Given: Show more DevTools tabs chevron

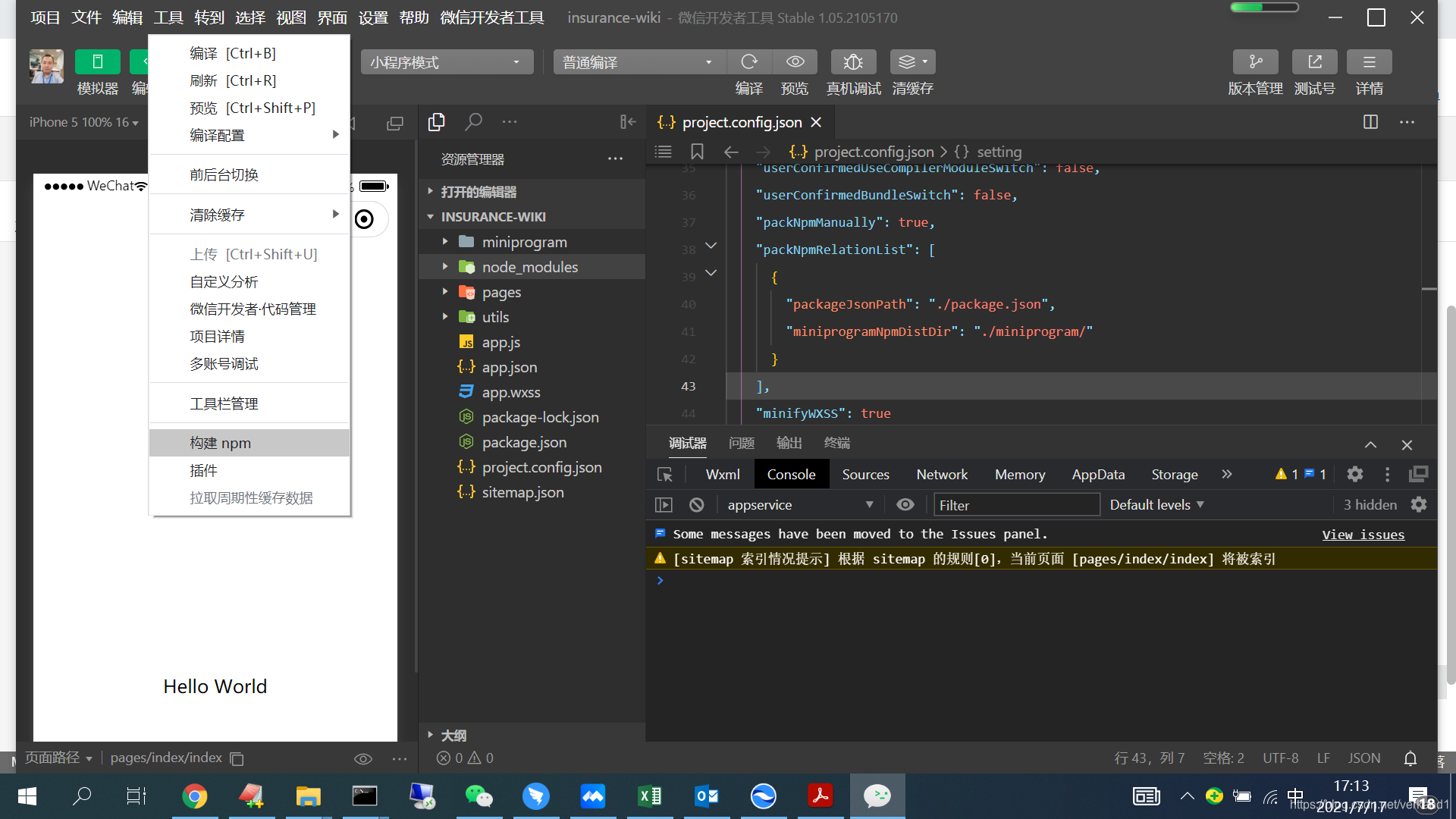Looking at the screenshot, I should 1227,475.
